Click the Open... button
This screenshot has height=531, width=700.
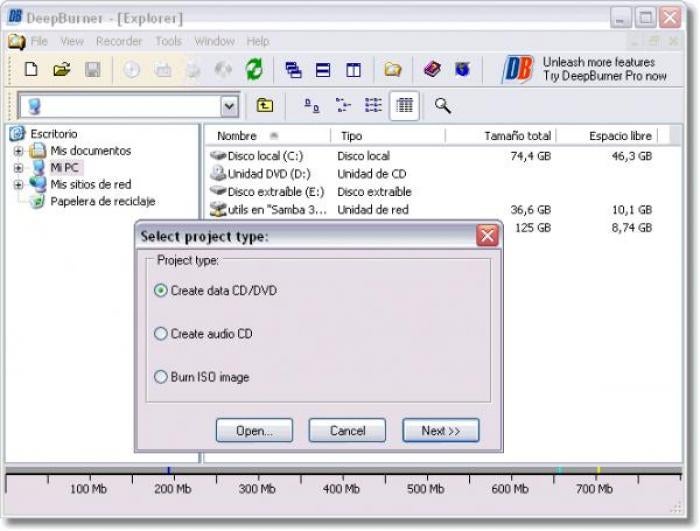click(x=254, y=431)
